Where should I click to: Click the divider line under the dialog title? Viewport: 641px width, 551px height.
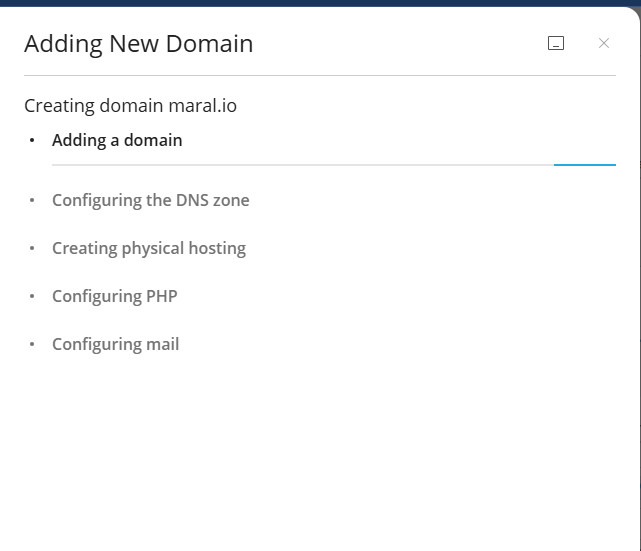pyautogui.click(x=320, y=75)
